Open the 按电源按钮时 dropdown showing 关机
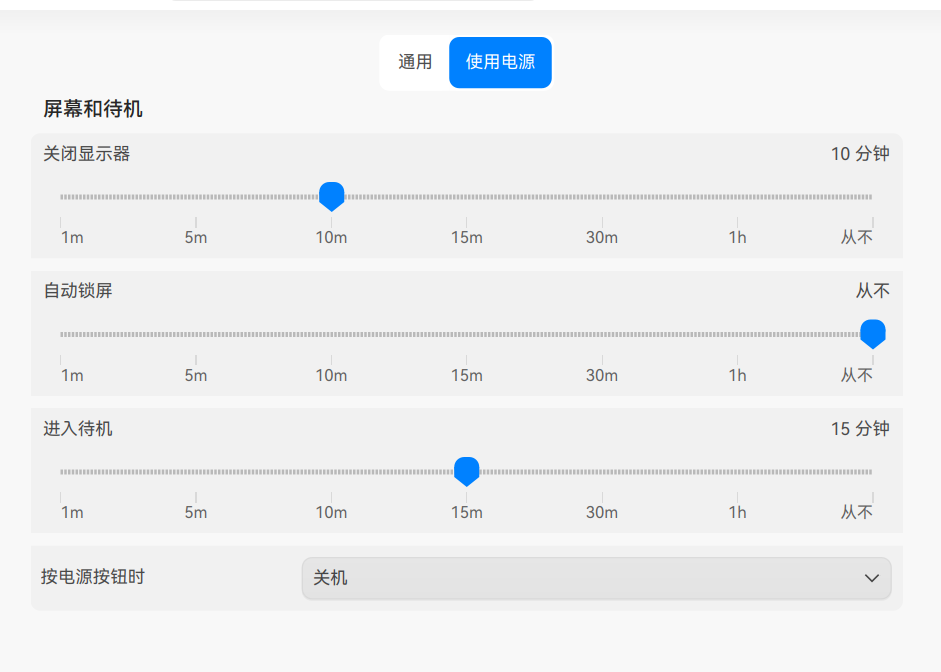The height and width of the screenshot is (672, 941). 597,578
